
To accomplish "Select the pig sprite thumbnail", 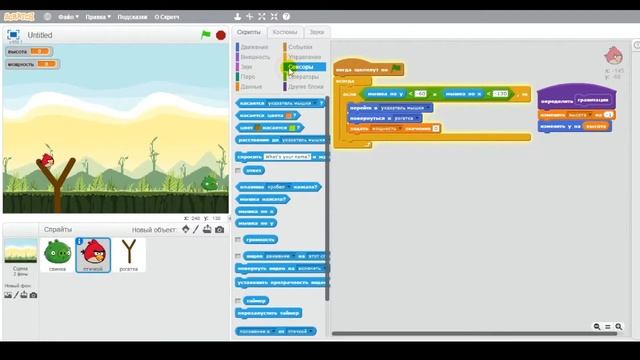I will click(58, 255).
